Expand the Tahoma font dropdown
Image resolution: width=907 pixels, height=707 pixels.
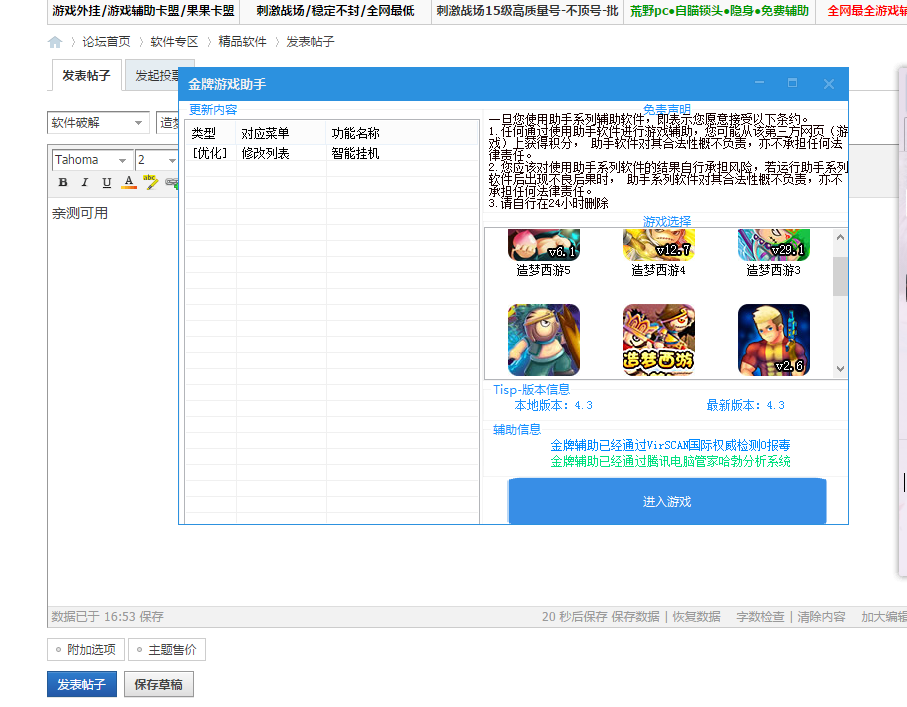92,160
